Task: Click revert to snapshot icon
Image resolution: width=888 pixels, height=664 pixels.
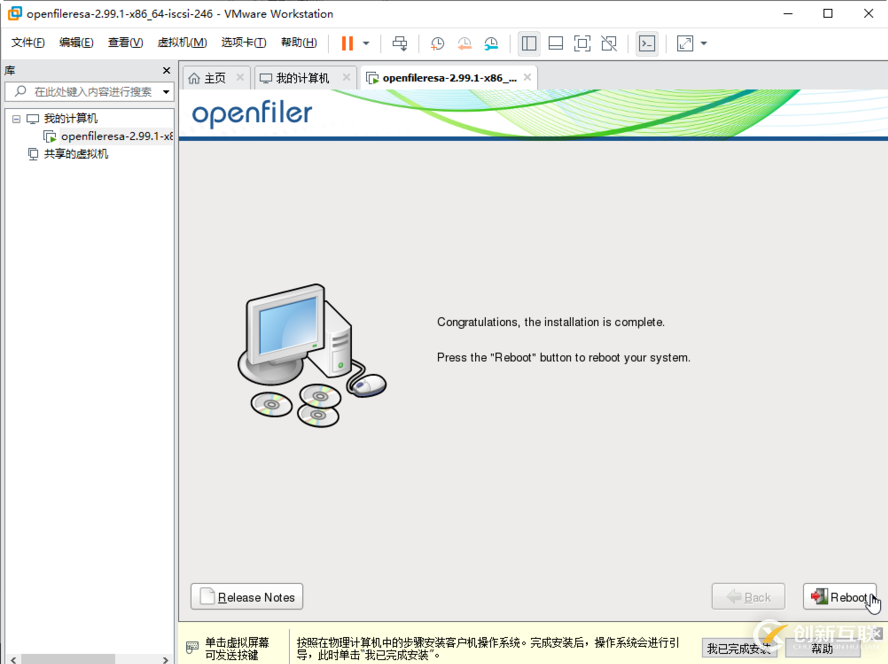Action: [464, 43]
